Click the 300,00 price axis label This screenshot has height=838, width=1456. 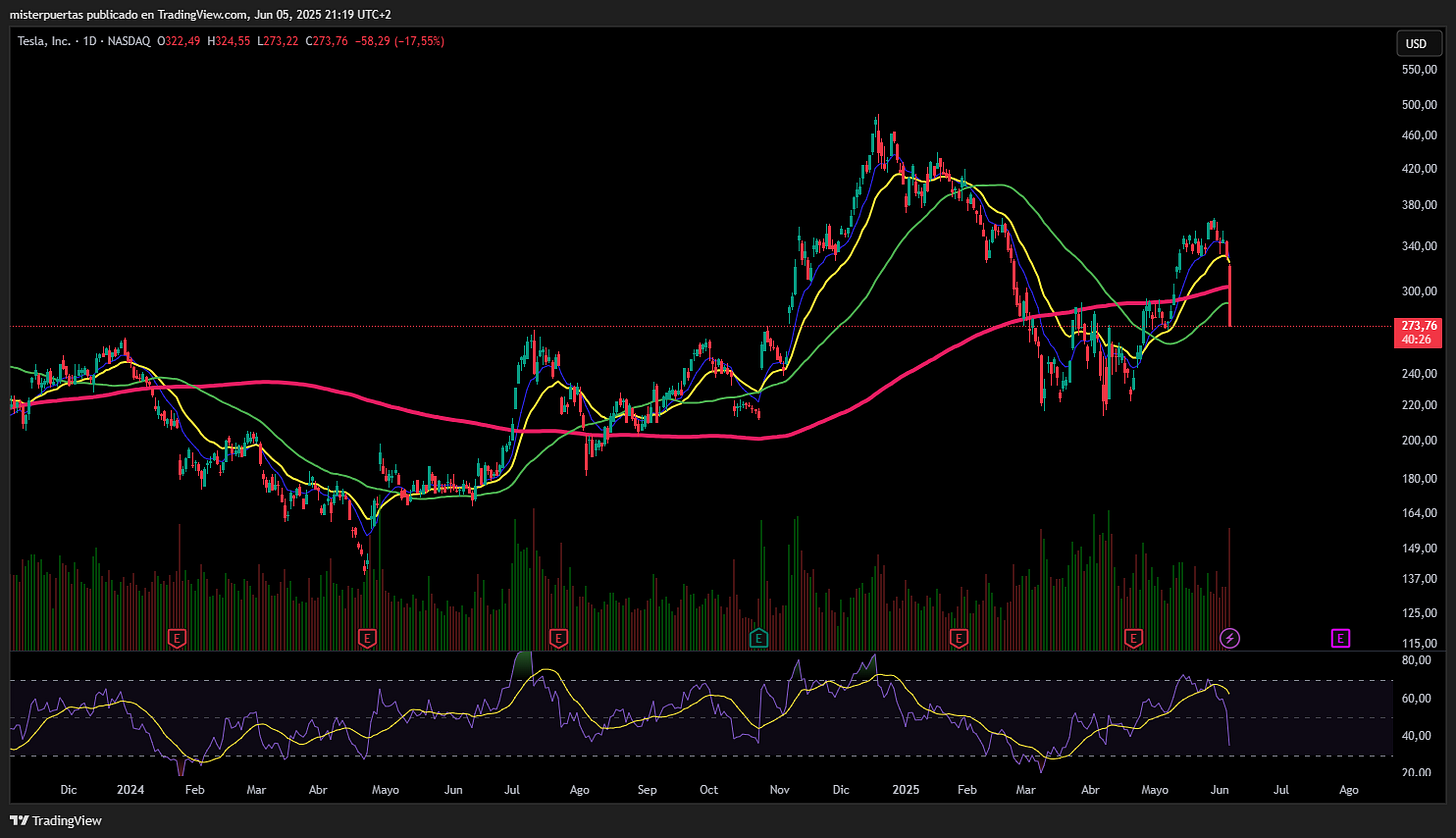(1420, 291)
